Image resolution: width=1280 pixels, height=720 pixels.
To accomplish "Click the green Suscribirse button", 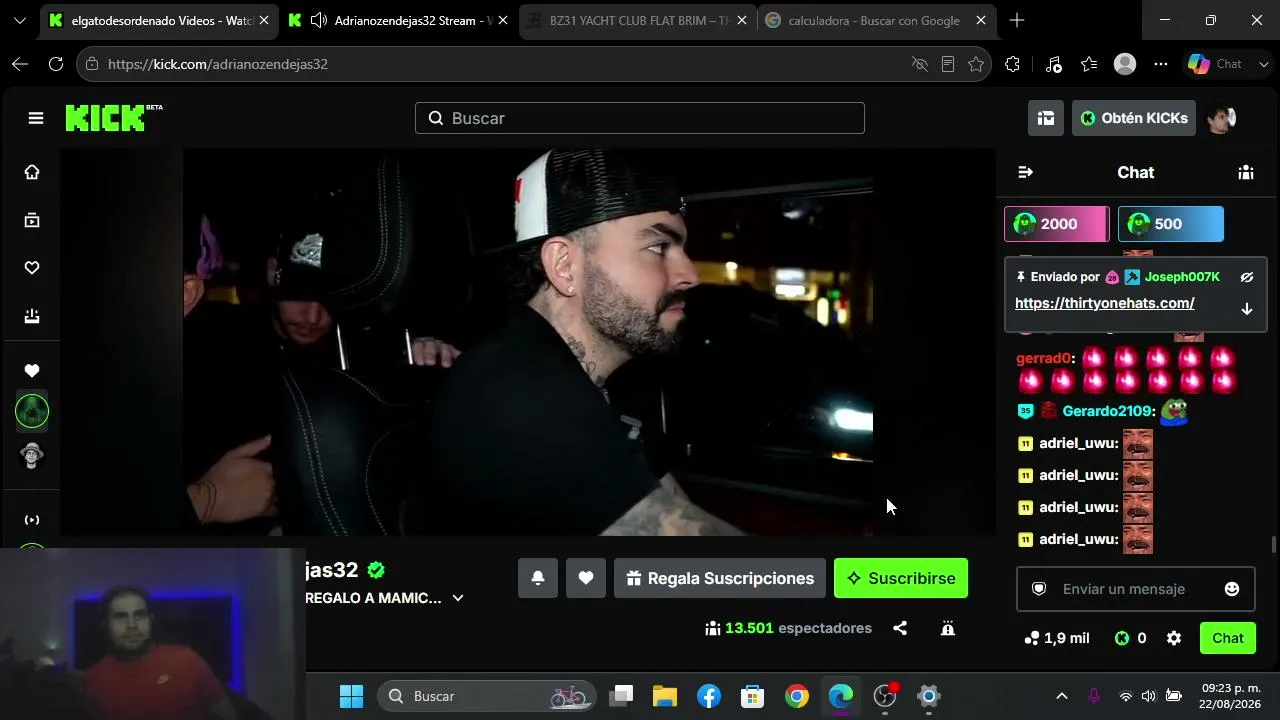I will (x=901, y=578).
